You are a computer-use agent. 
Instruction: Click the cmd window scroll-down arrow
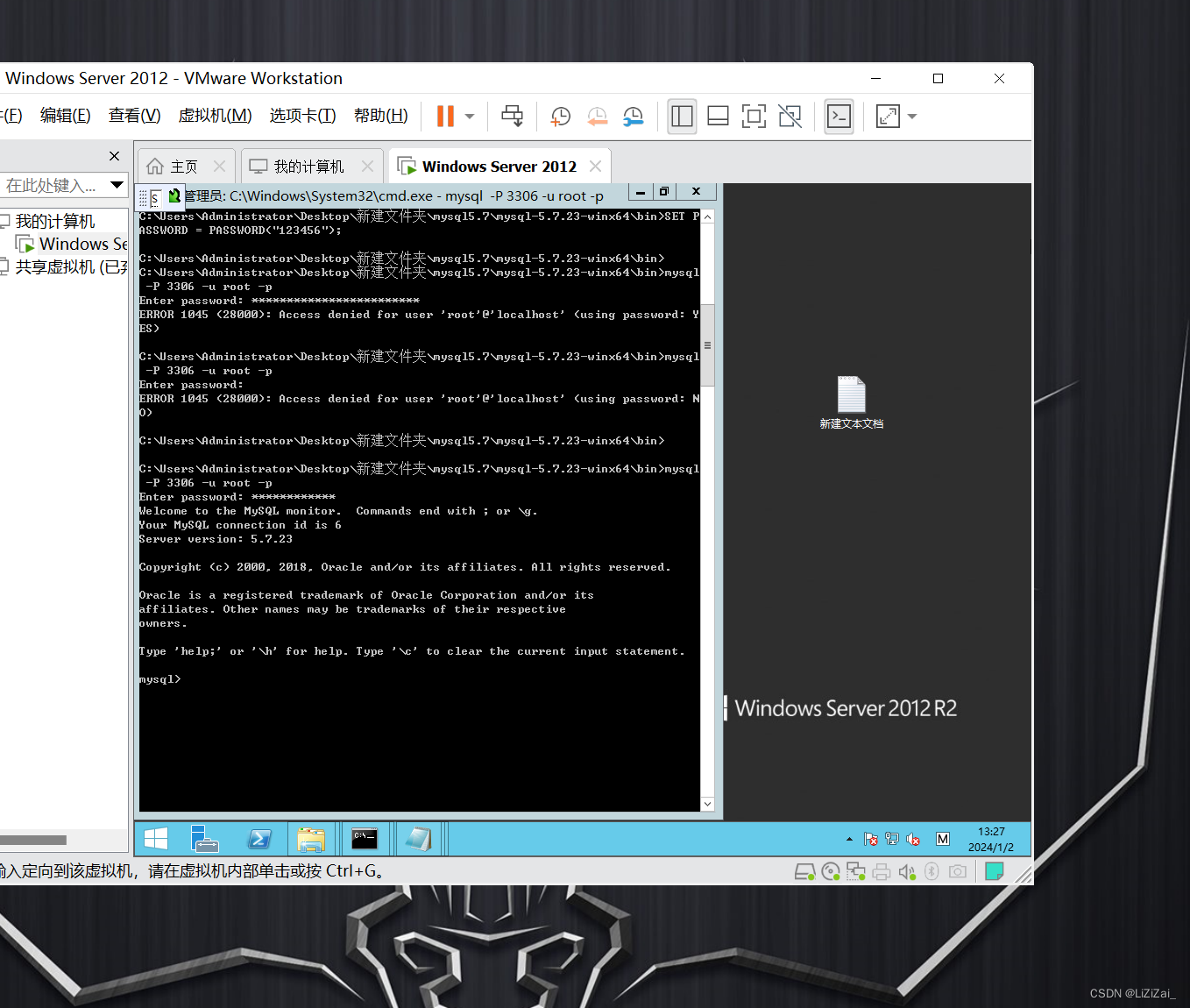point(707,804)
